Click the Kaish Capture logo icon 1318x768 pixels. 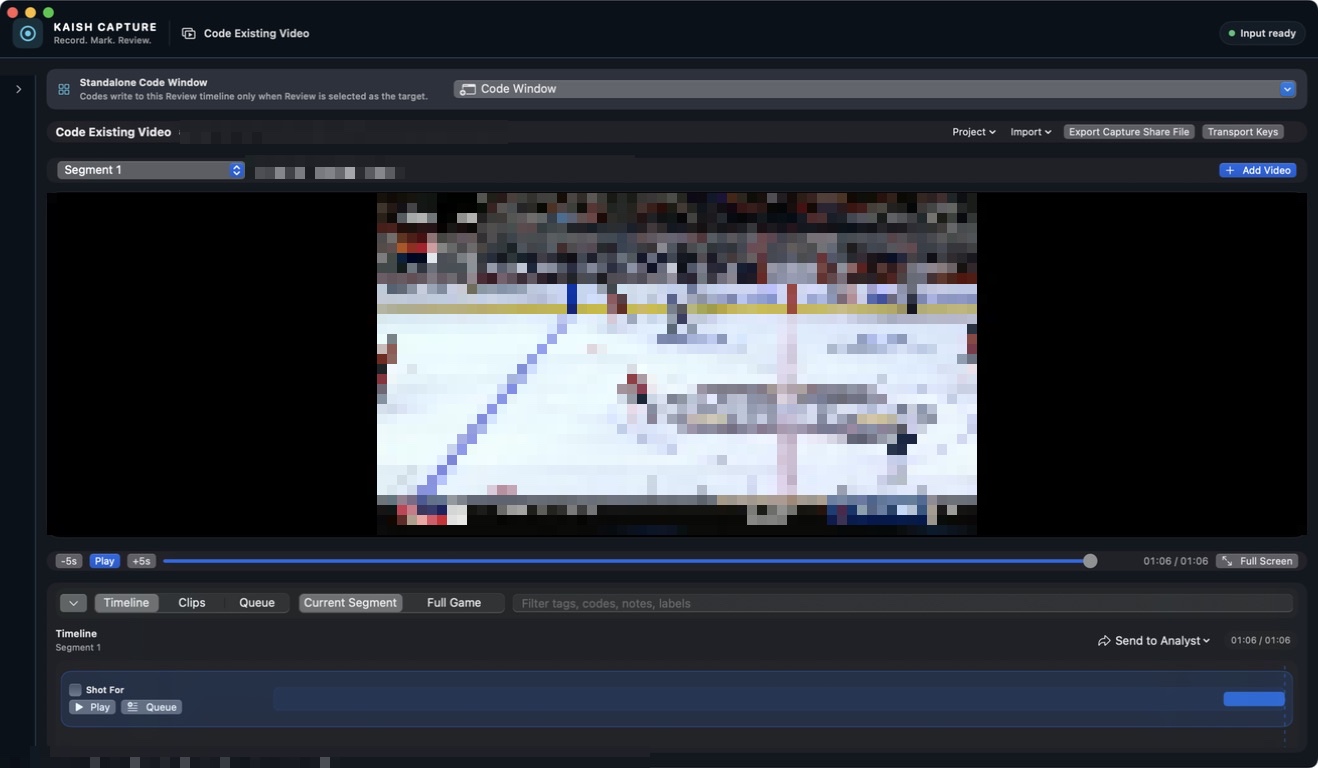point(28,33)
